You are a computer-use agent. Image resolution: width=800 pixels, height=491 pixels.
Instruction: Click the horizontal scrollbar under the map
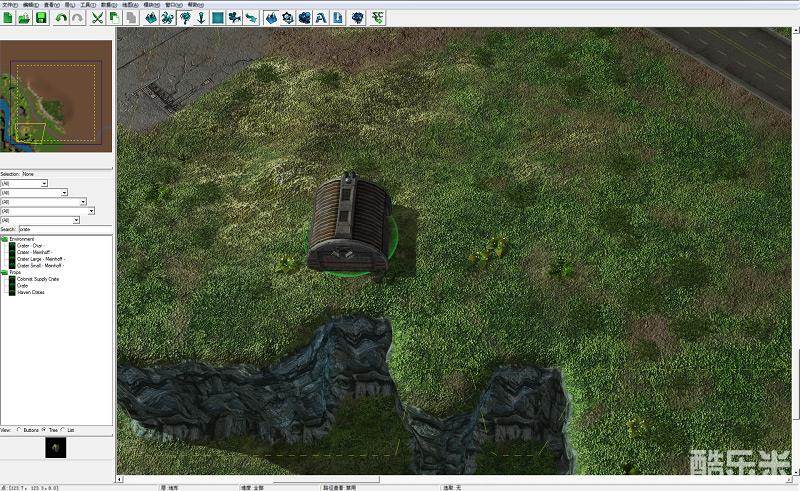click(x=300, y=480)
